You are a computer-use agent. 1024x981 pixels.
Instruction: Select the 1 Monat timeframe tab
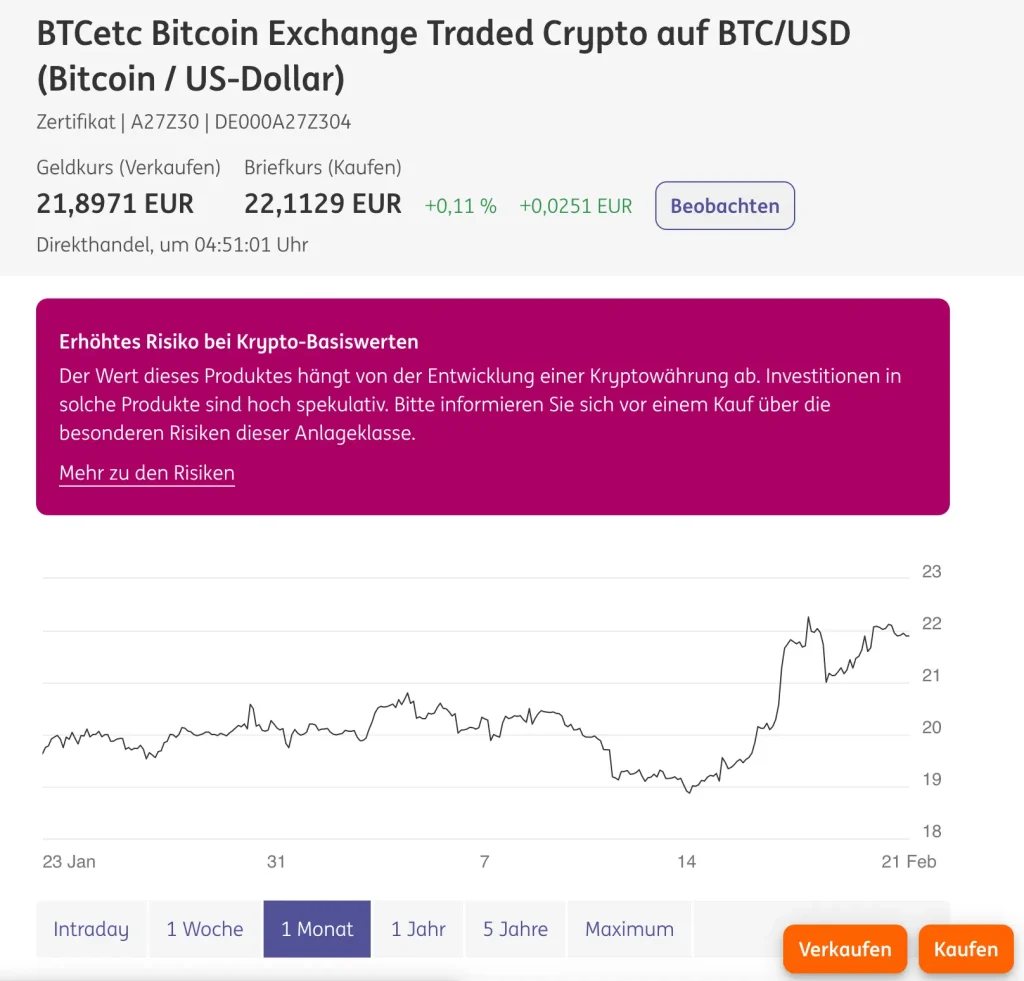tap(317, 929)
